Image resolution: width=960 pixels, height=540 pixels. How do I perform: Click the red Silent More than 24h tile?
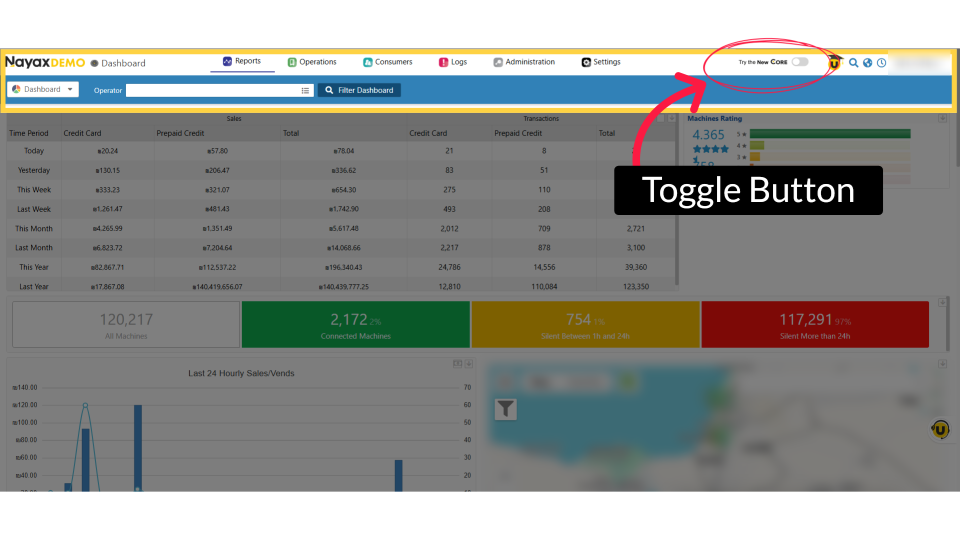coord(814,325)
